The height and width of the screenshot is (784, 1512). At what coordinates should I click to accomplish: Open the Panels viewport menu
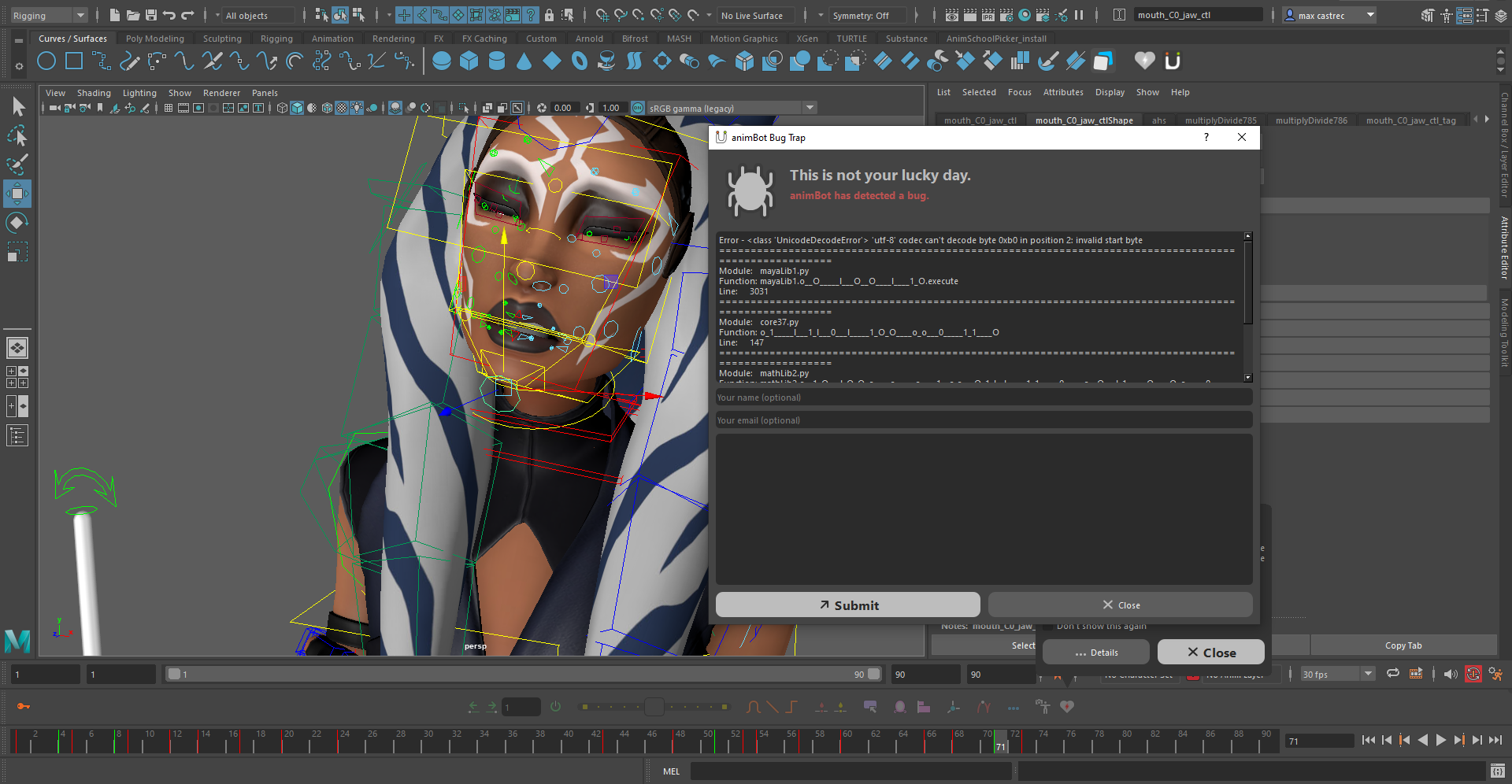coord(265,93)
